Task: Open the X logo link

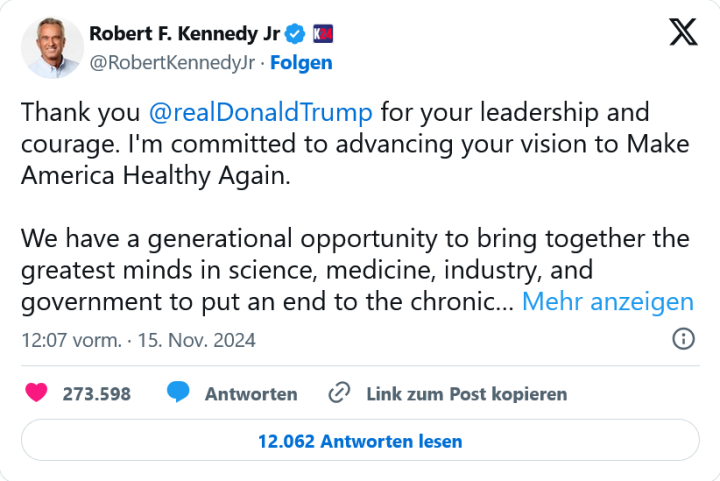Action: pos(683,34)
